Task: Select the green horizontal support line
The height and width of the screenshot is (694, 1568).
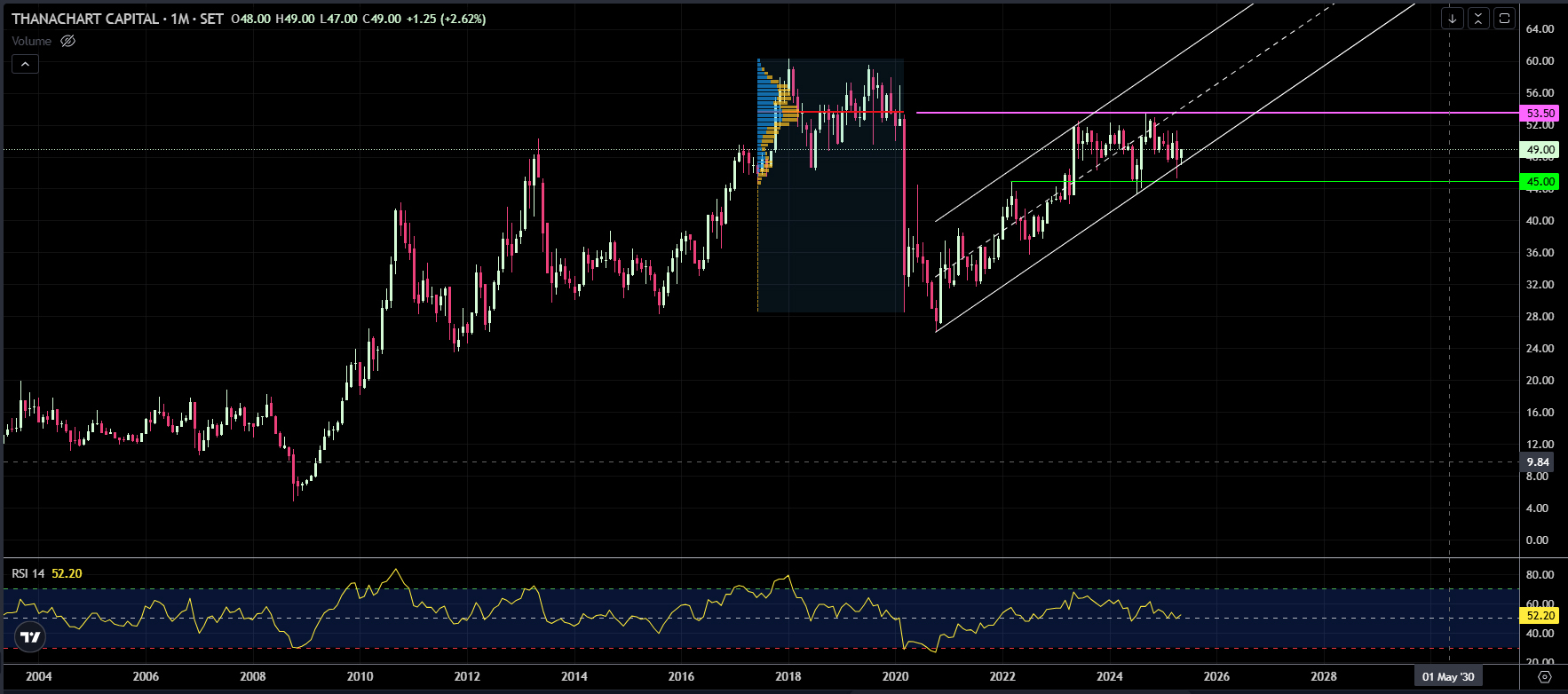Action: [x=1264, y=181]
